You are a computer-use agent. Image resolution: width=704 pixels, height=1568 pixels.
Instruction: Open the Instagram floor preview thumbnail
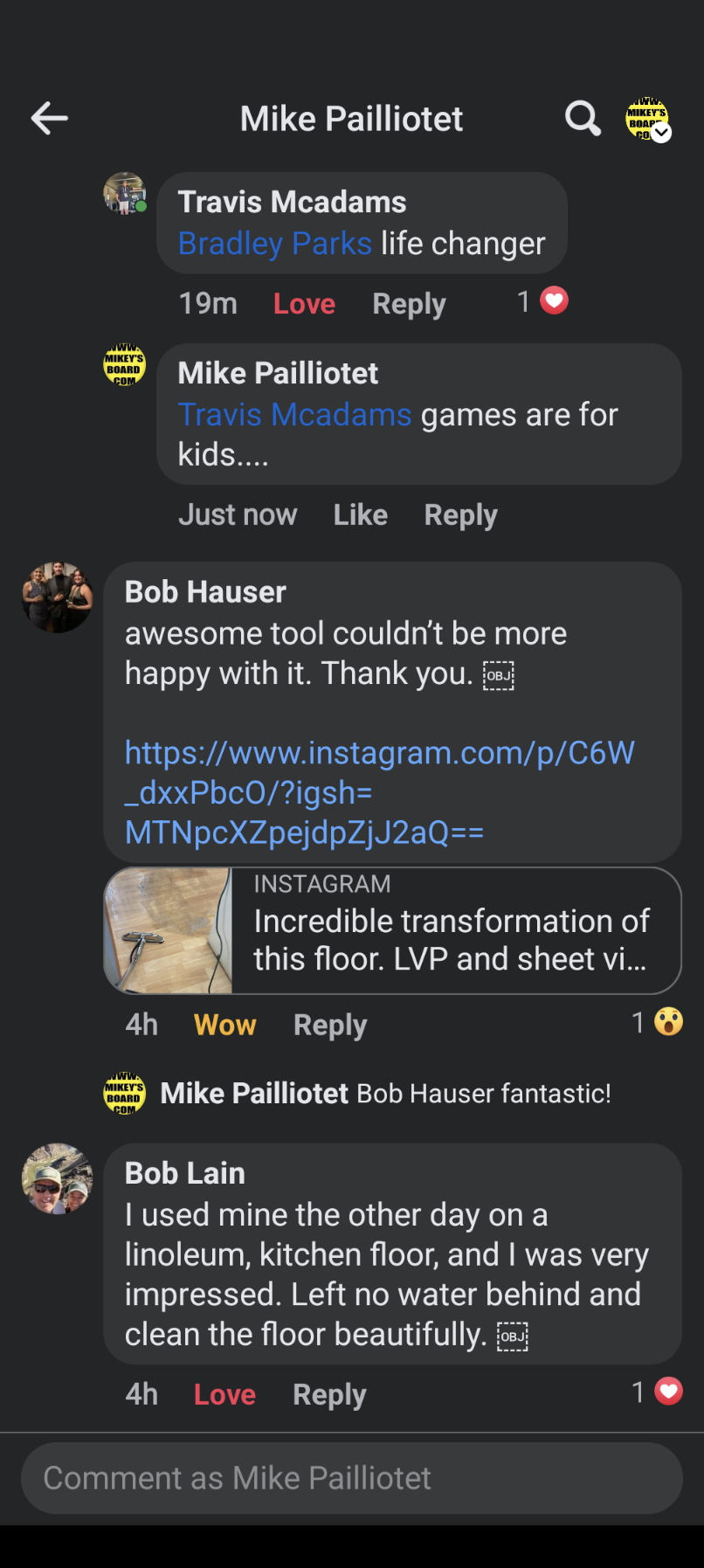tap(169, 930)
